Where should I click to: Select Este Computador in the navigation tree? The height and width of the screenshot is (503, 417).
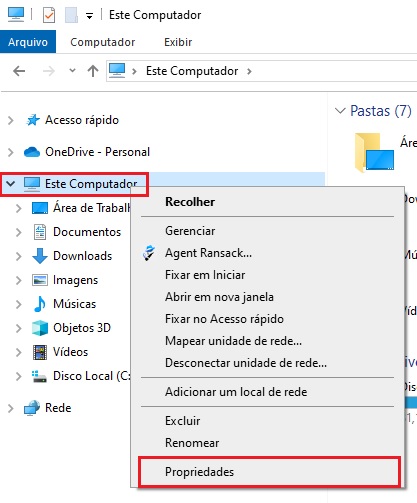(x=91, y=184)
